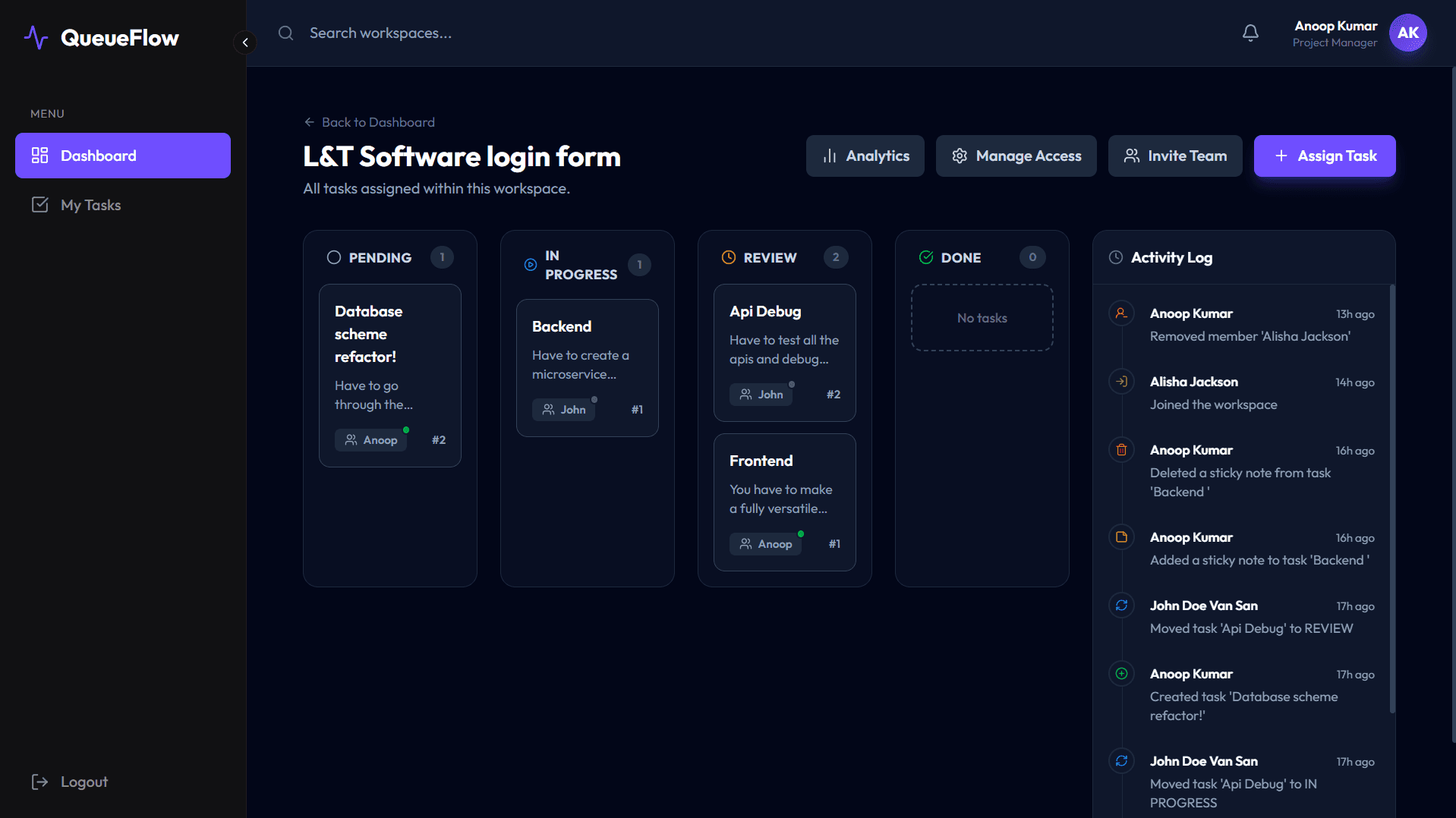Viewport: 1456px width, 818px height.
Task: Click the Done column checkmark icon
Action: [926, 257]
